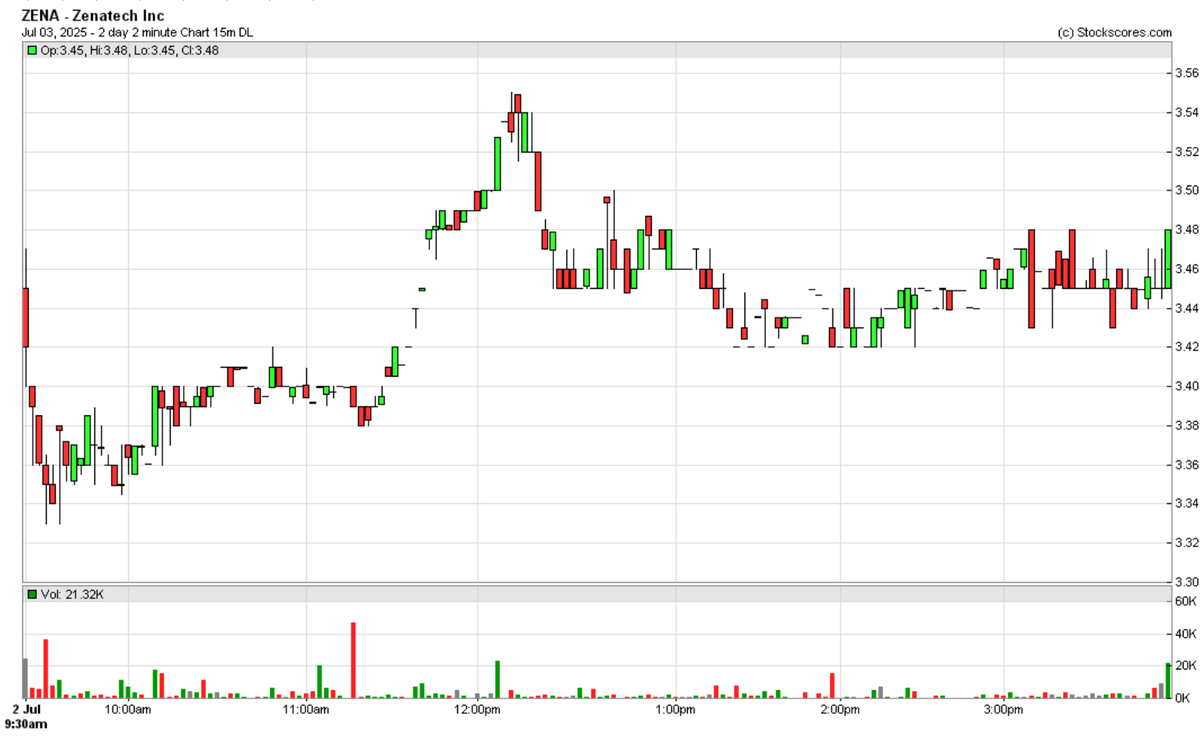
Task: Click the 20K volume axis label
Action: pyautogui.click(x=1186, y=666)
